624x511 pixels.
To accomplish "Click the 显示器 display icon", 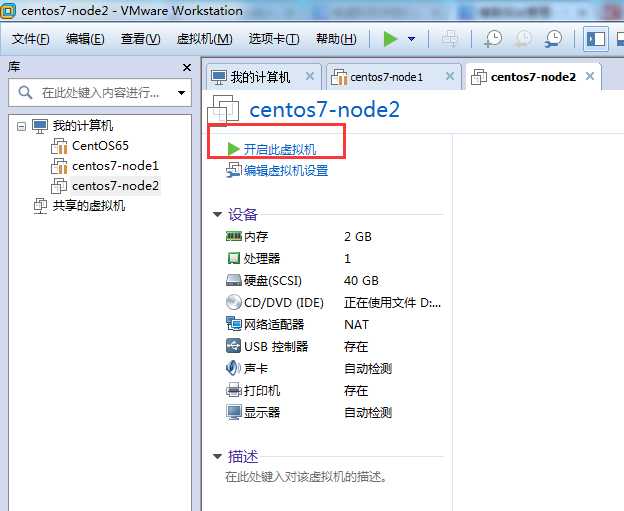I will point(234,412).
